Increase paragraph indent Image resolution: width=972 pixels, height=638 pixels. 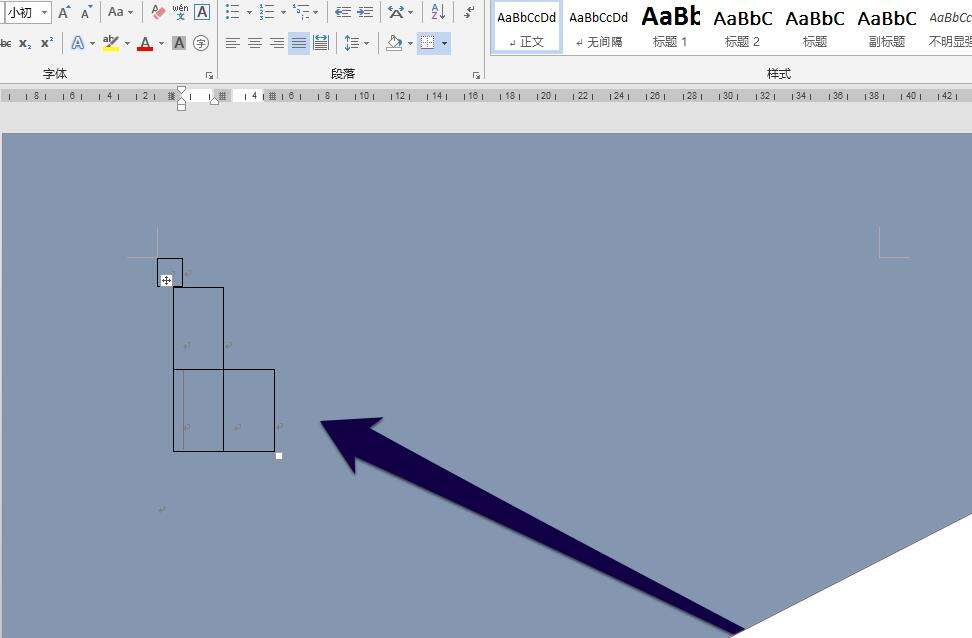(x=365, y=12)
